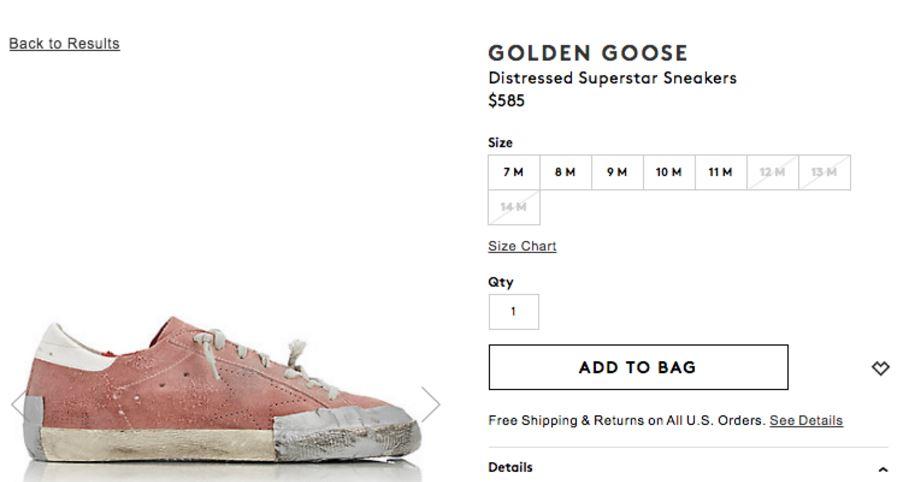This screenshot has height=482, width=912.
Task: Click the Qty quantity field
Action: pyautogui.click(x=514, y=312)
